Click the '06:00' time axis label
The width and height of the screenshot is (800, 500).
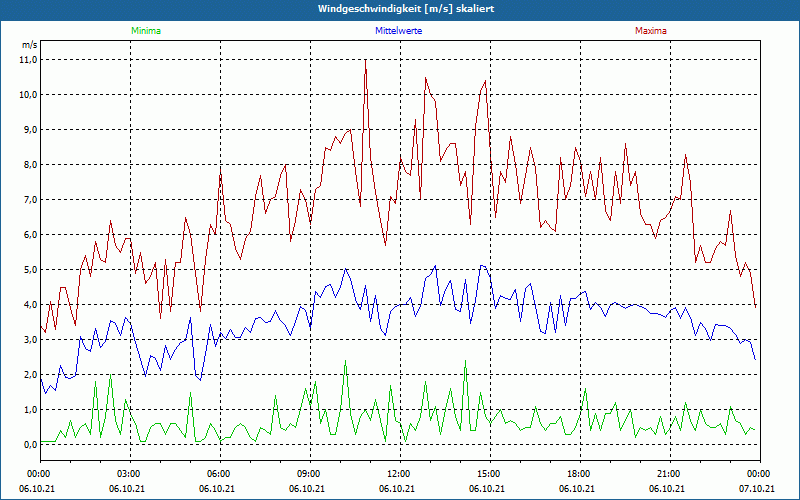(220, 474)
